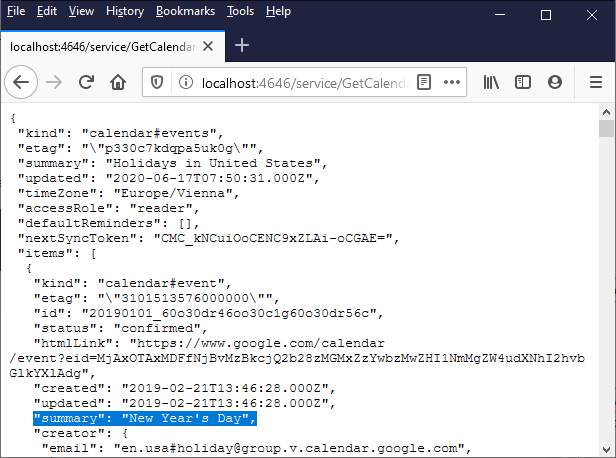
Task: Click the vertical scrollbar down arrow
Action: [606, 449]
